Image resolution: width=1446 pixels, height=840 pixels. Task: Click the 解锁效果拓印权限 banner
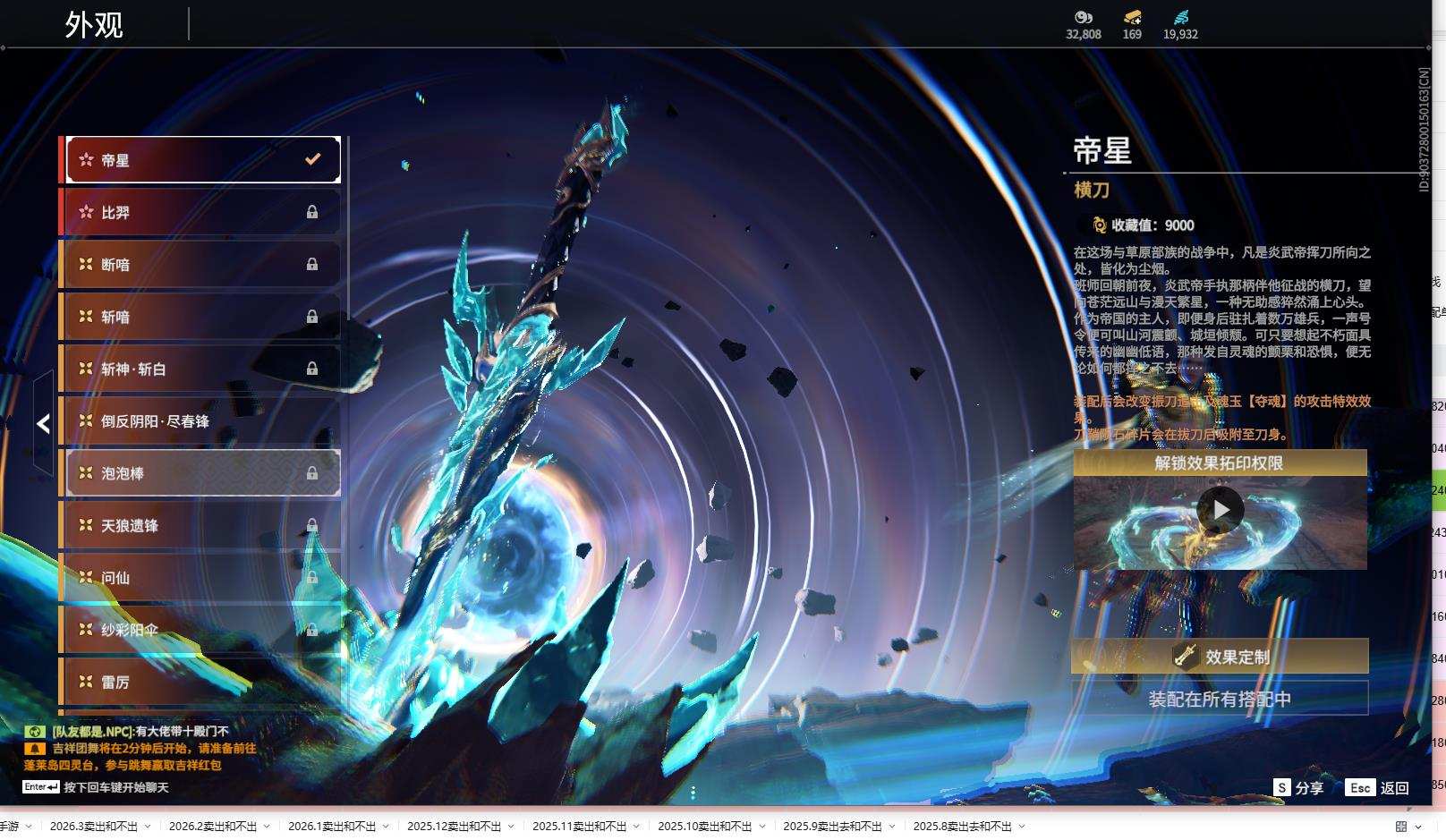[x=1220, y=462]
